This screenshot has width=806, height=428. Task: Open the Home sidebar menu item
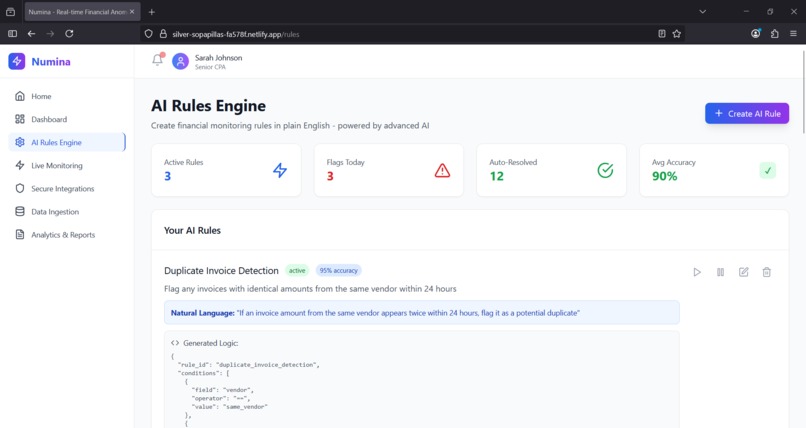(67, 96)
